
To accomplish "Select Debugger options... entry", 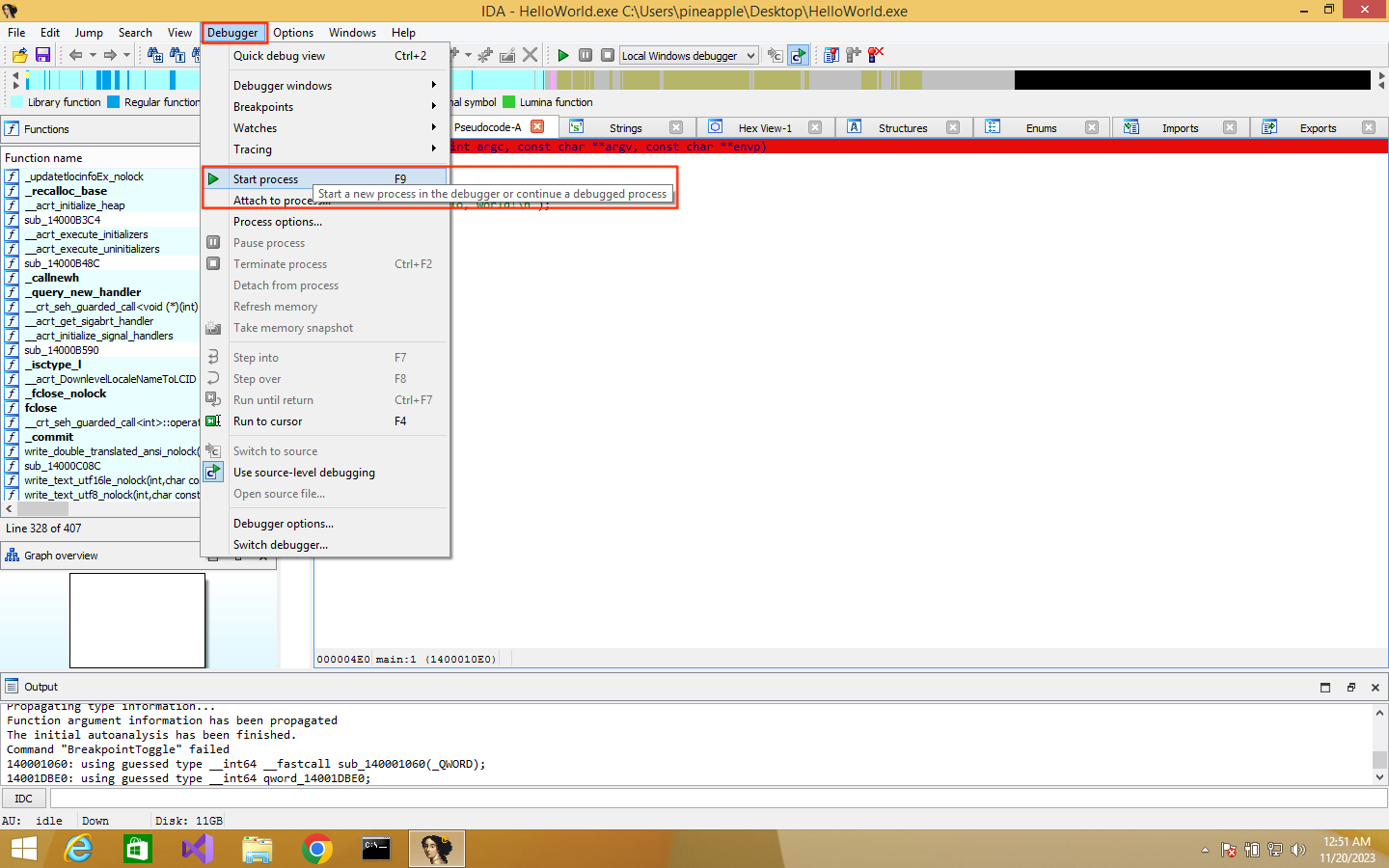I will [x=325, y=524].
